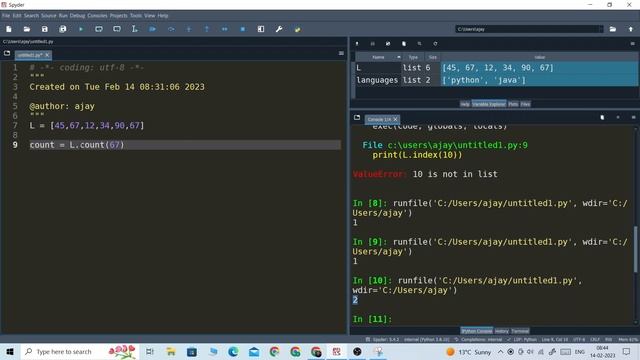Select value '[45, 67, 12, 34, 90, 67]'

[498, 68]
